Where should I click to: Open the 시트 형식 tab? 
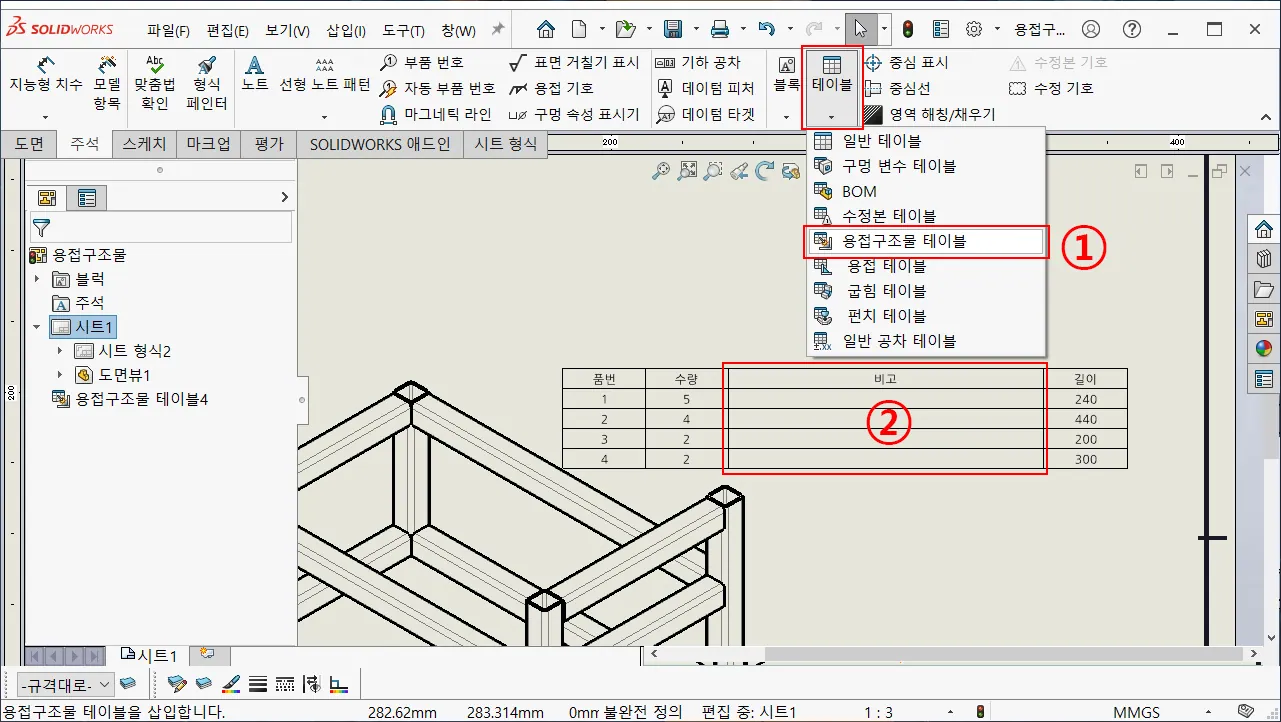(x=505, y=144)
